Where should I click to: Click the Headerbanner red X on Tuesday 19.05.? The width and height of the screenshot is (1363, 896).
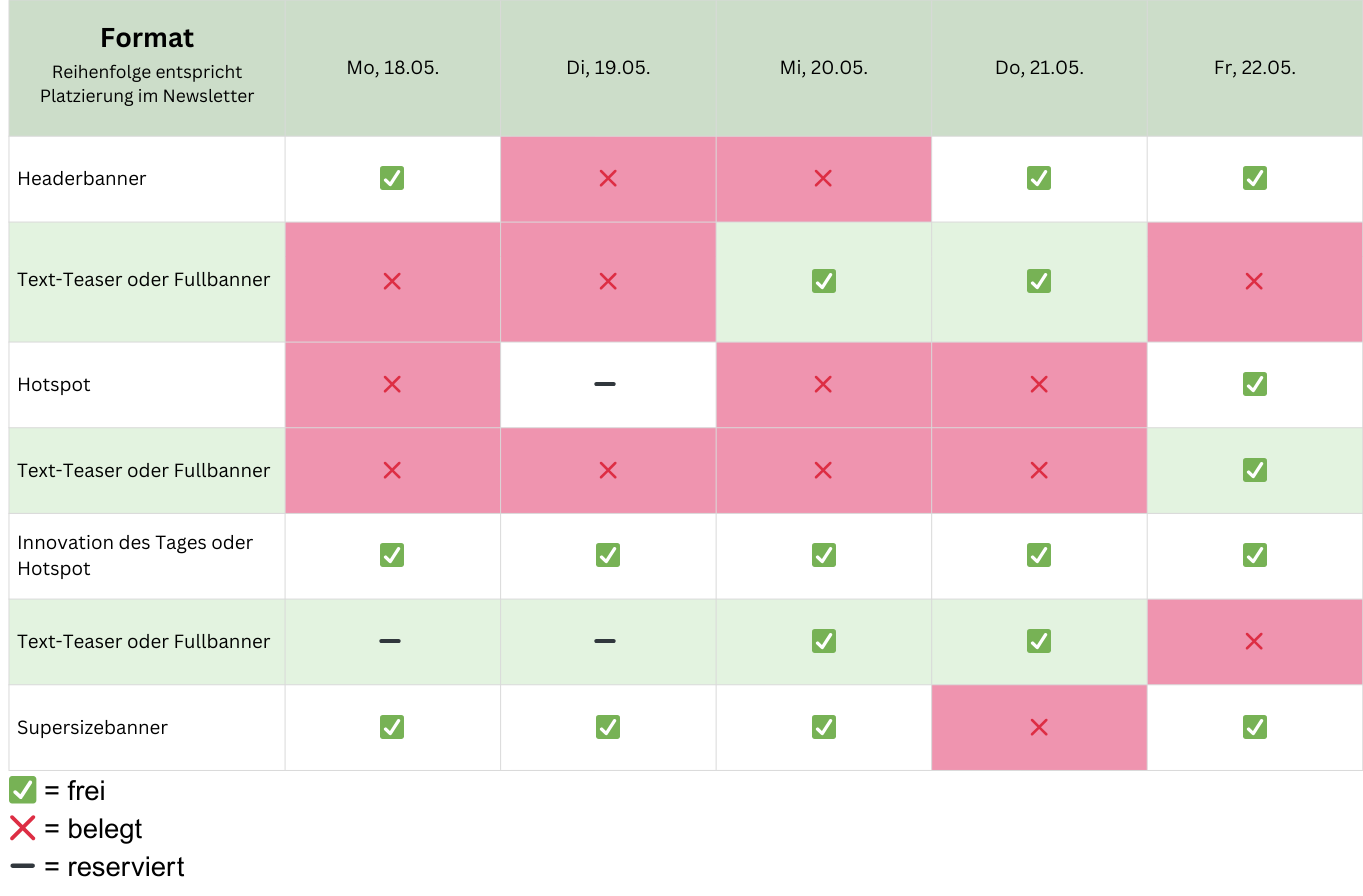click(x=608, y=179)
